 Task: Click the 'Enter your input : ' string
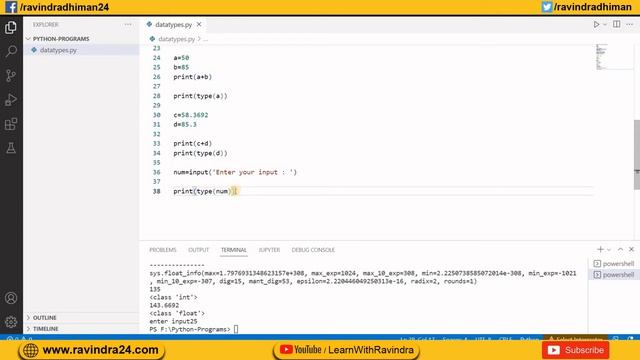click(253, 172)
